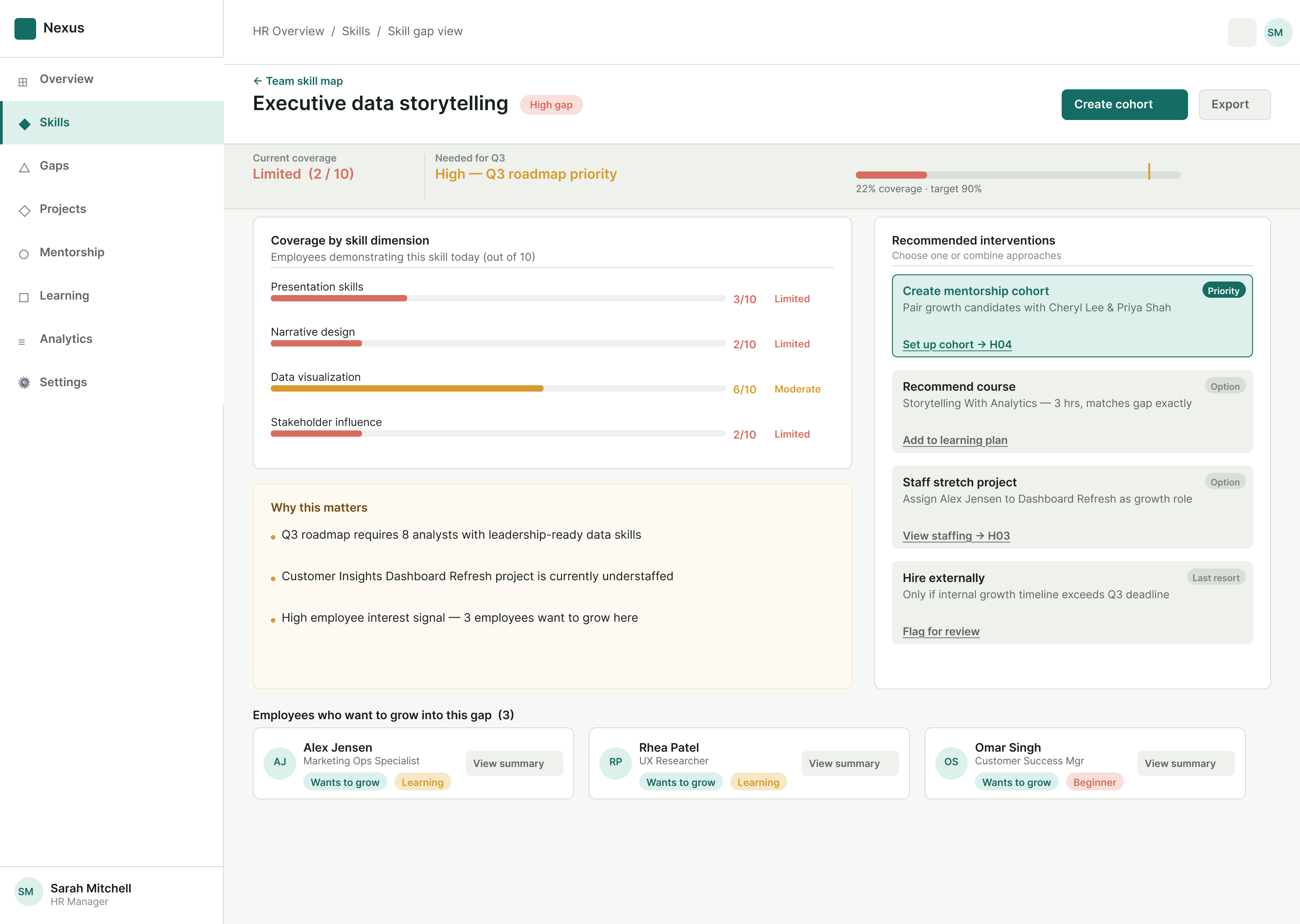The width and height of the screenshot is (1300, 924).
Task: Click the Priority tag on mentorship cohort
Action: point(1223,290)
